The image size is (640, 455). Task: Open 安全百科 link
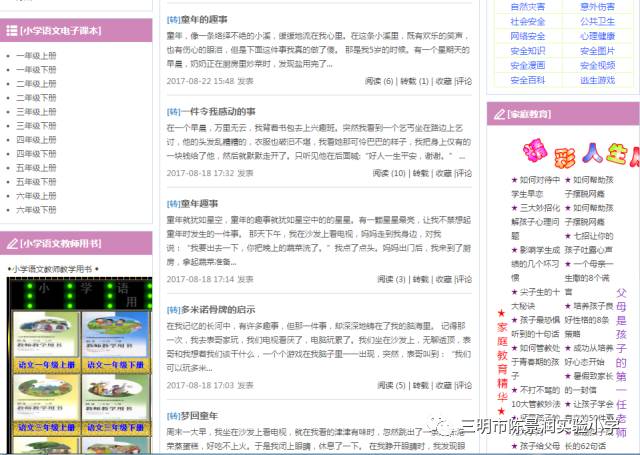click(528, 80)
